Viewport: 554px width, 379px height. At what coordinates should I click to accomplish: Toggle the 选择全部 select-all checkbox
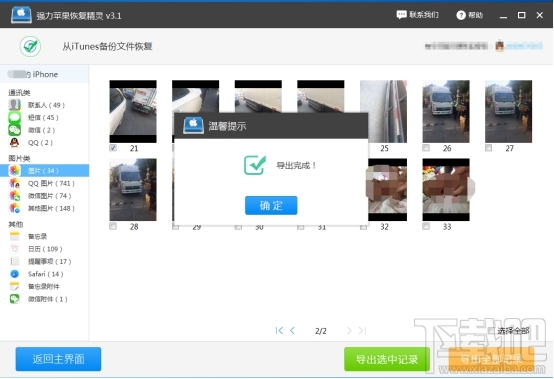click(x=491, y=331)
